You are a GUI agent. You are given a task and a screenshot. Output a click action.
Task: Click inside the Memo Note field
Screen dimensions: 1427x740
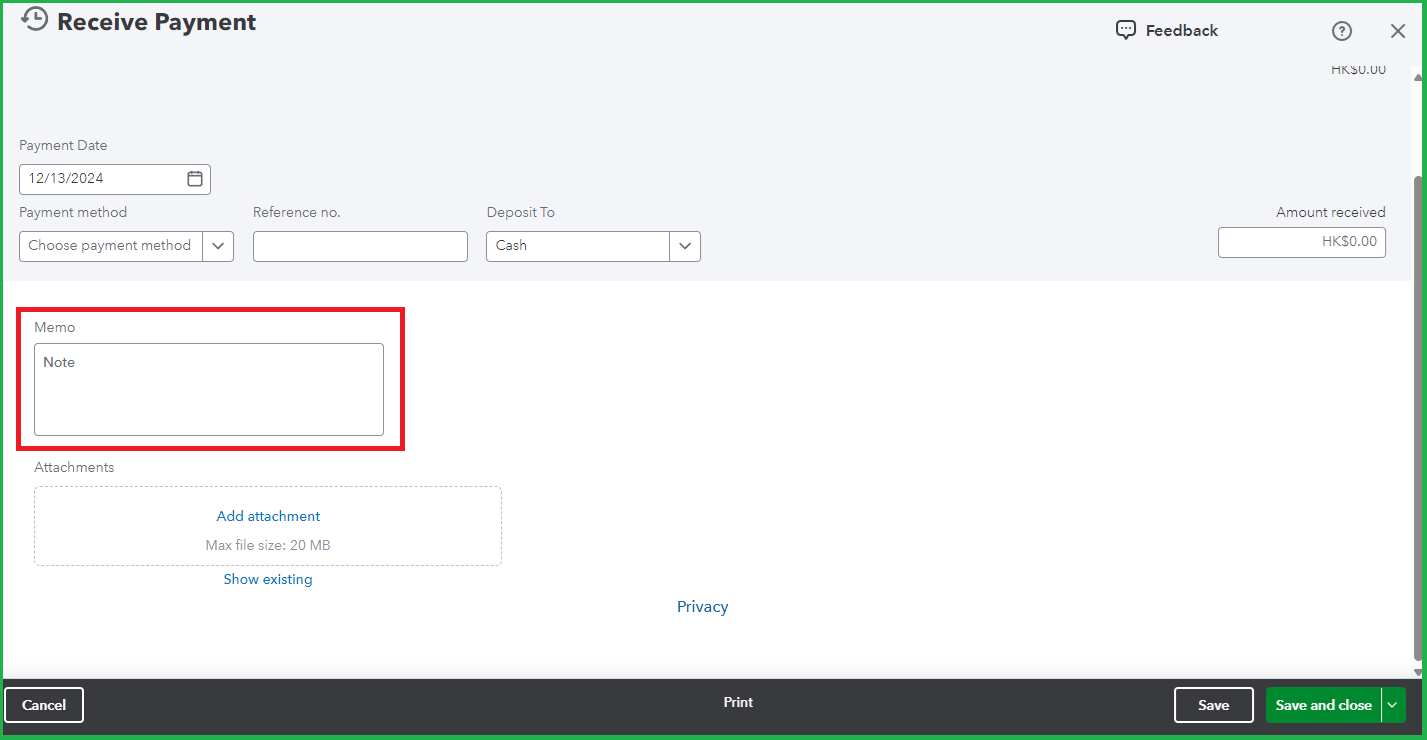pyautogui.click(x=208, y=388)
